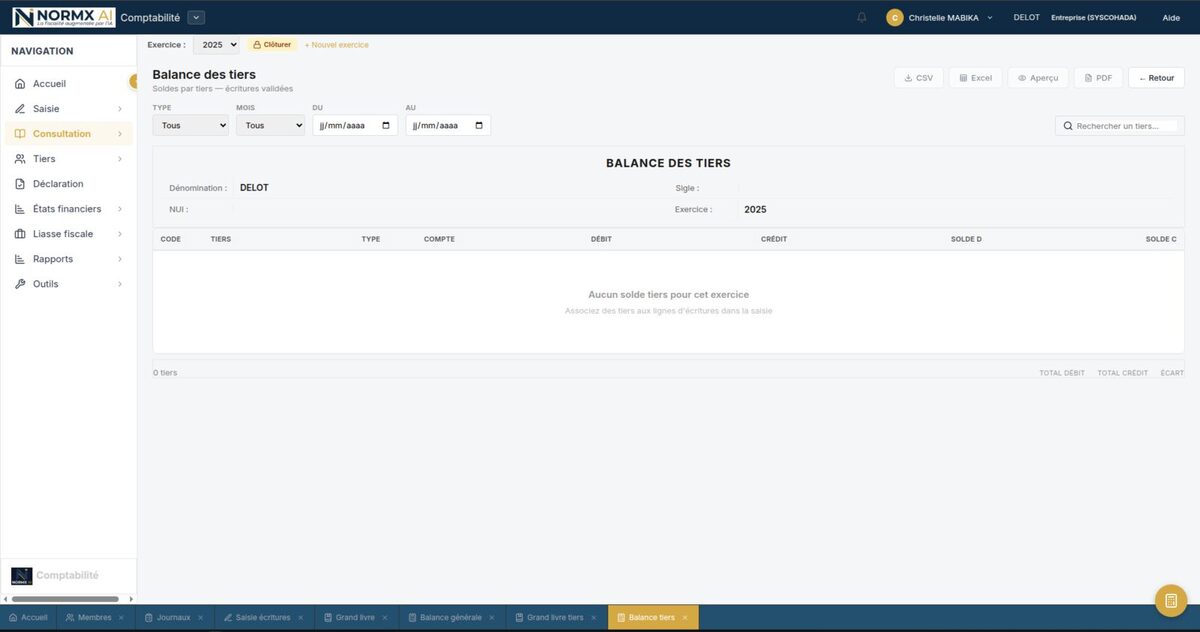Expand the Christelle MABIKA user menu
1200x632 pixels.
point(990,18)
